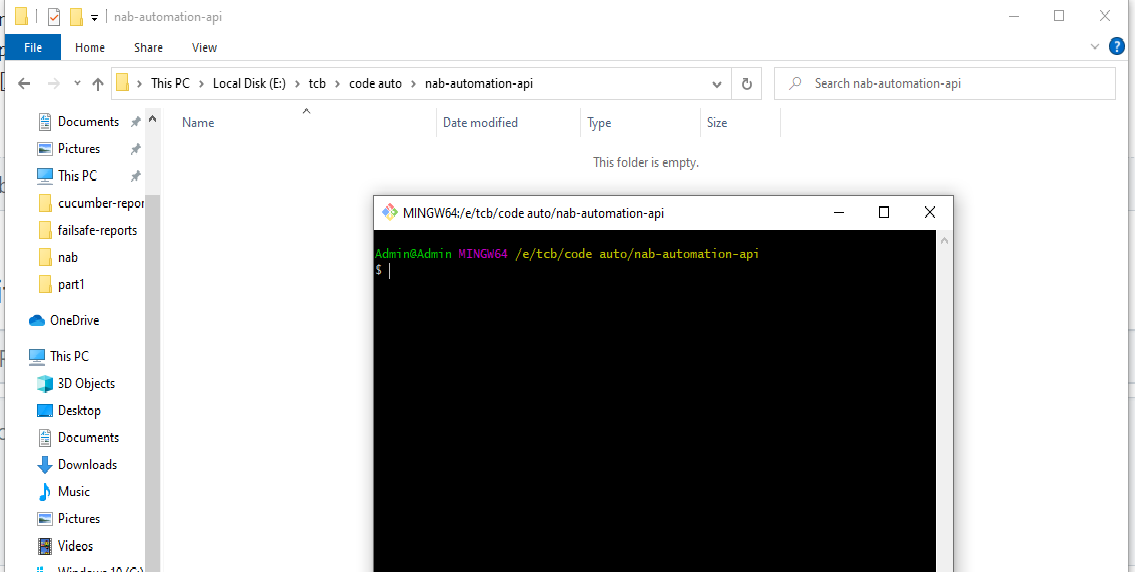
Task: Select 'nab-automation-api' breadcrumb segment
Action: [479, 84]
